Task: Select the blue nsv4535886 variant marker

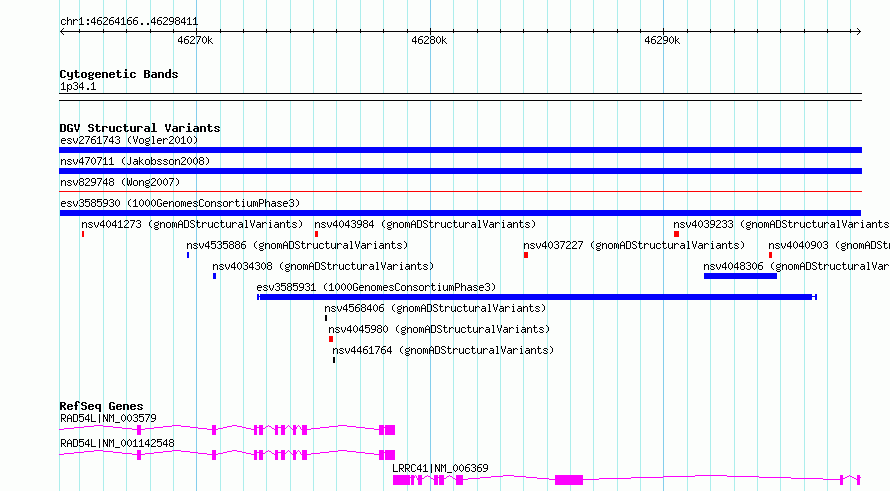Action: pos(188,255)
